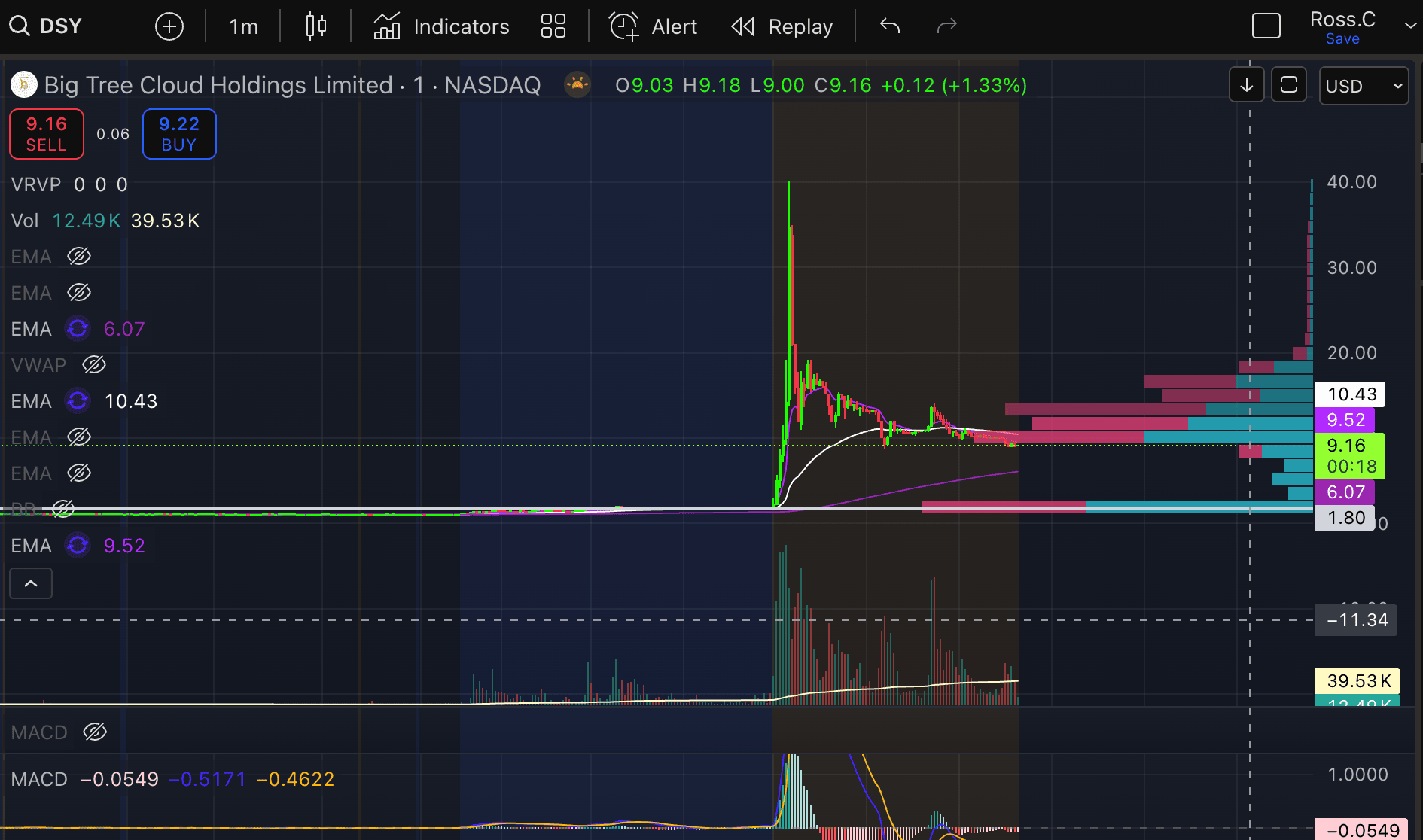Open the Alert dialog from toolbar
Screen dimensions: 1423x840
653,27
